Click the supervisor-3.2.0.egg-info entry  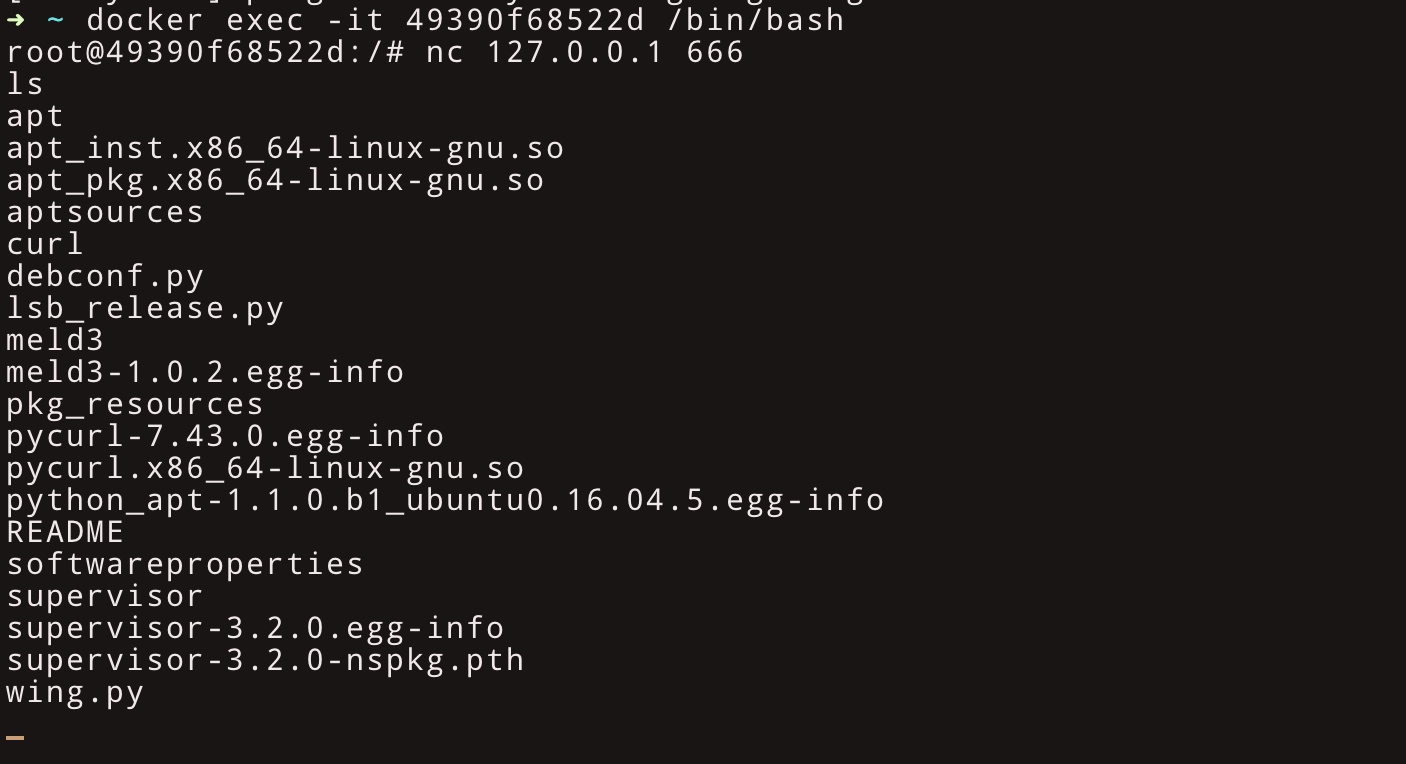coord(255,628)
